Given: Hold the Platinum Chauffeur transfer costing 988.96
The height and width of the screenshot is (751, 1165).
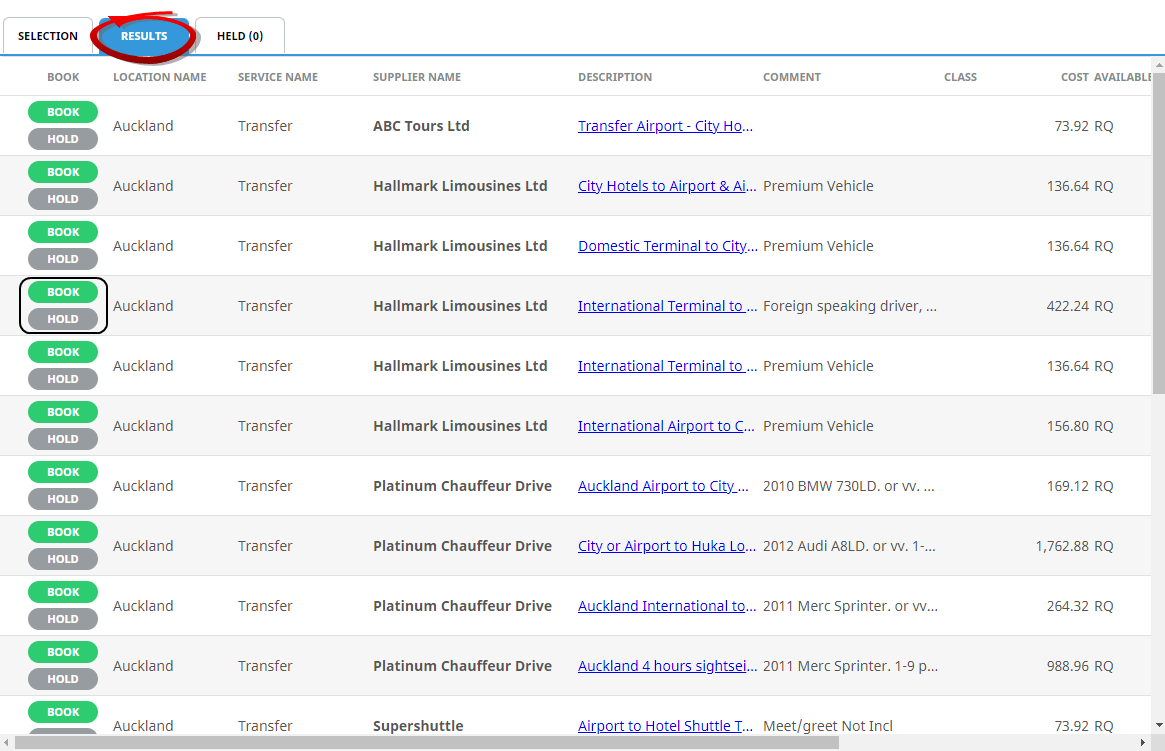Looking at the screenshot, I should [x=63, y=679].
